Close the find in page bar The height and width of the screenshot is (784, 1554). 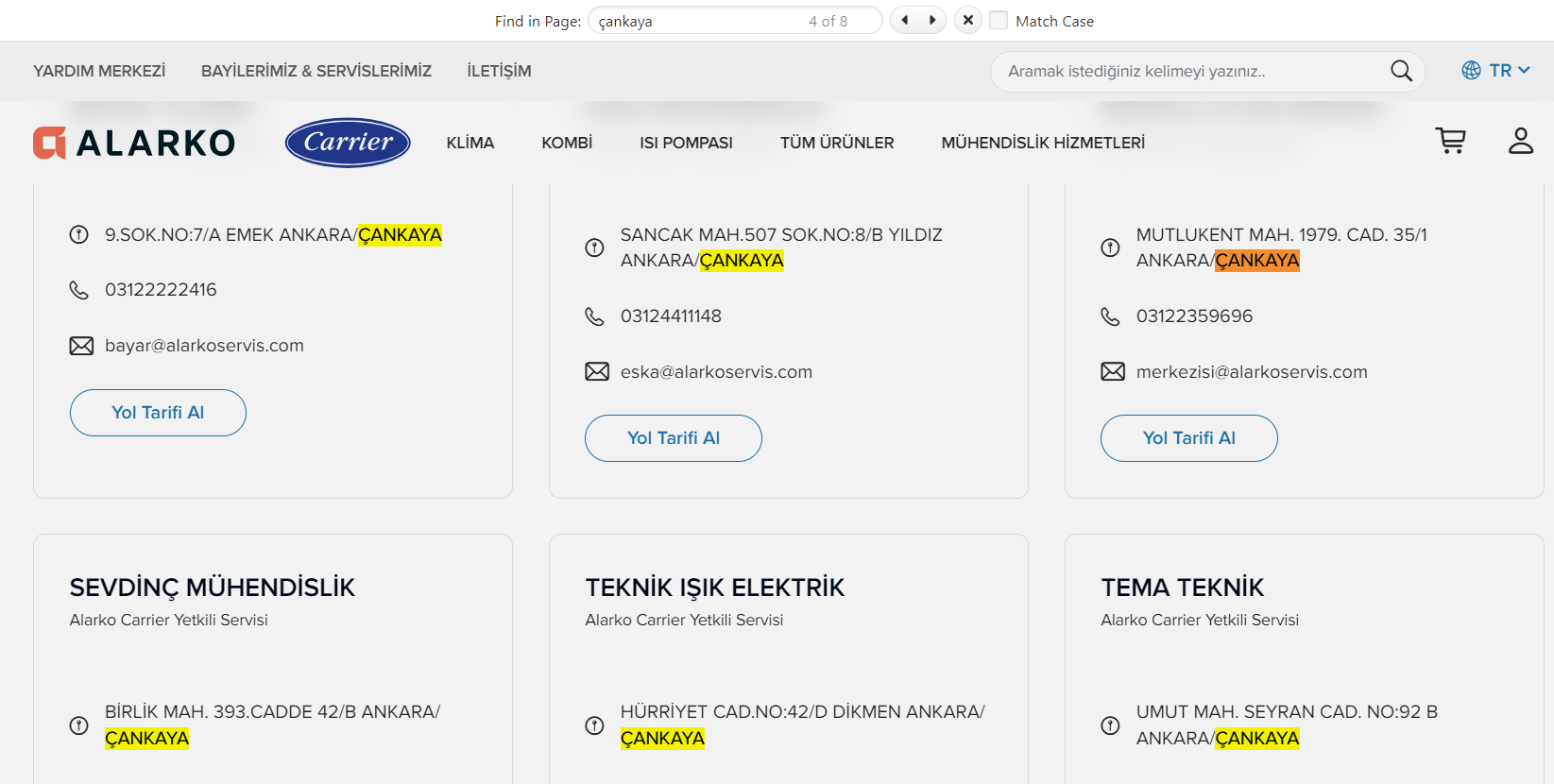click(x=968, y=20)
